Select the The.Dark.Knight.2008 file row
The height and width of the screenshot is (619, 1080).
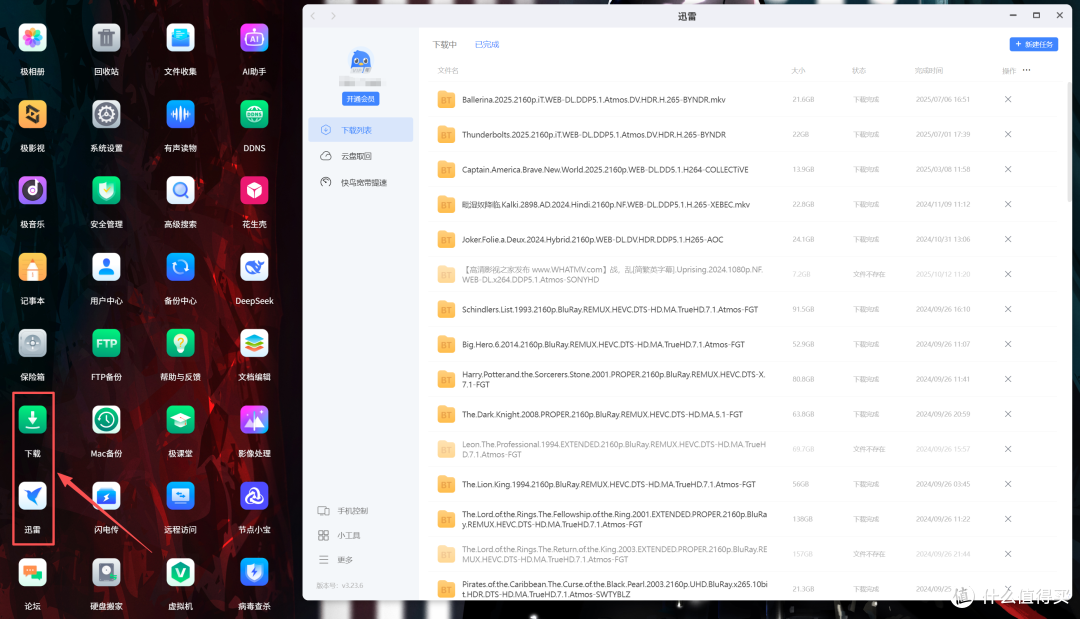tap(745, 415)
